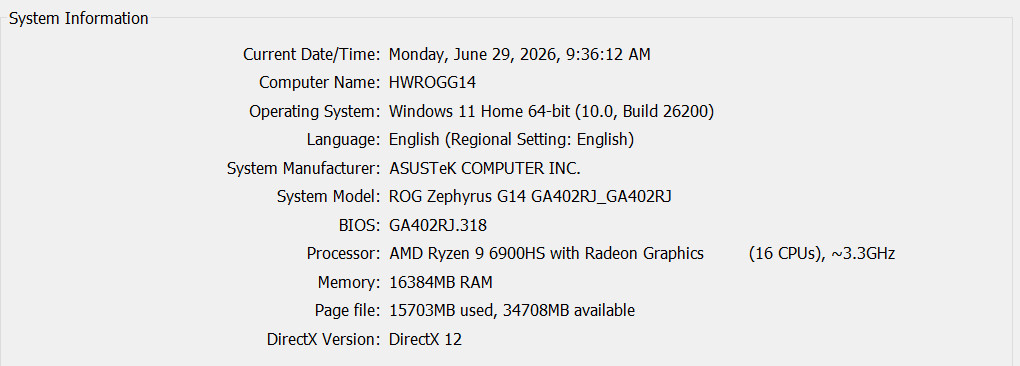Viewport: 1020px width, 366px height.
Task: Click the ASUSTeK COMPUTER INC. text
Action: point(485,168)
